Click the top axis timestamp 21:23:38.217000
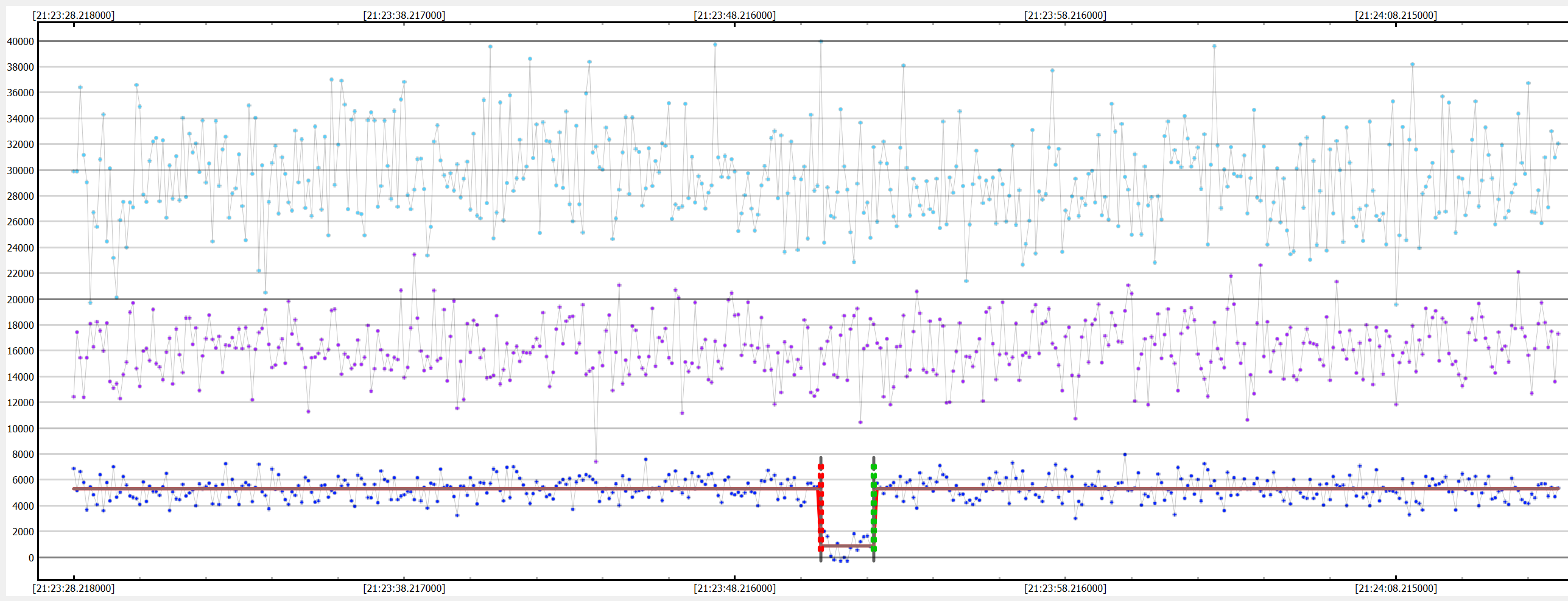This screenshot has width=1568, height=601. [x=404, y=15]
